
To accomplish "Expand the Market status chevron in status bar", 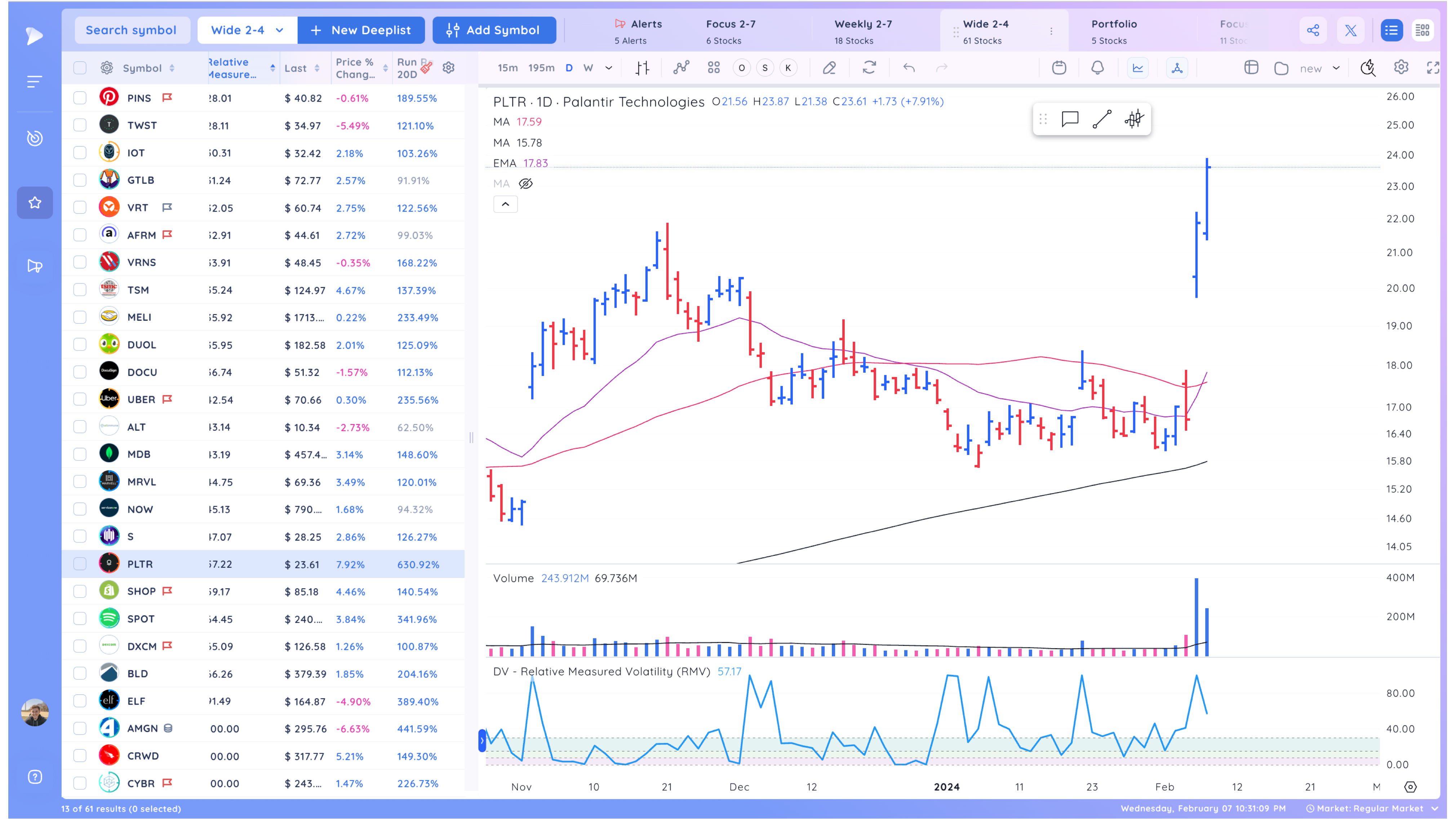I will tap(1434, 808).
